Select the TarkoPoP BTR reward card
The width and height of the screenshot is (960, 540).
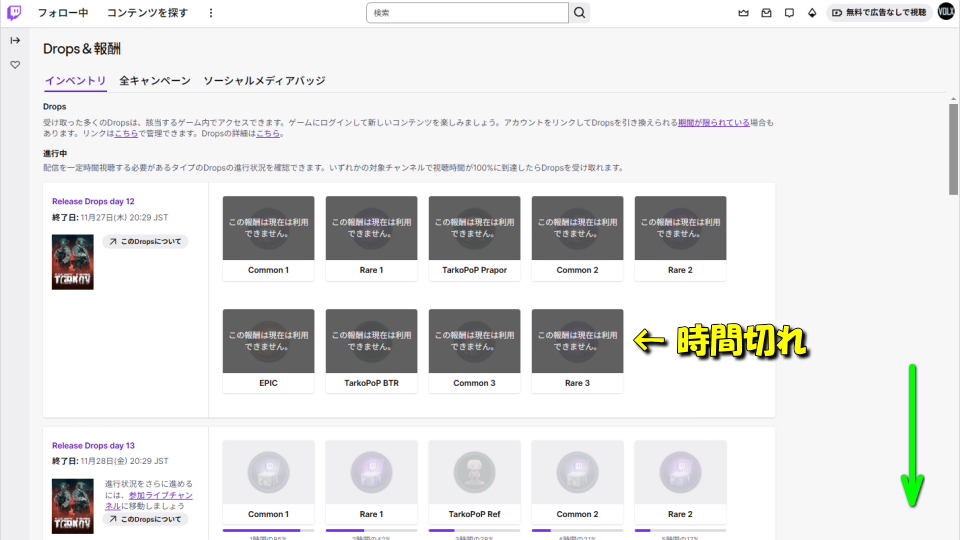372,351
